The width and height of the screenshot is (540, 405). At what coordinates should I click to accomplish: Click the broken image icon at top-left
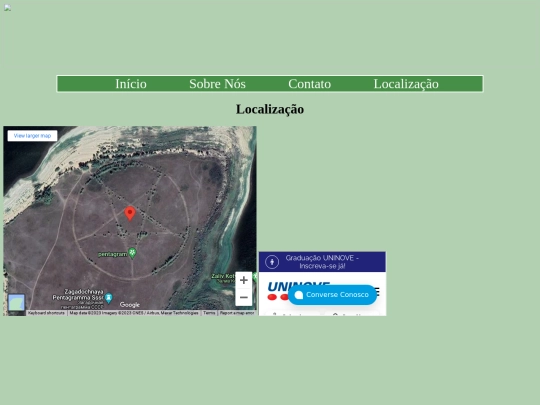pyautogui.click(x=7, y=8)
